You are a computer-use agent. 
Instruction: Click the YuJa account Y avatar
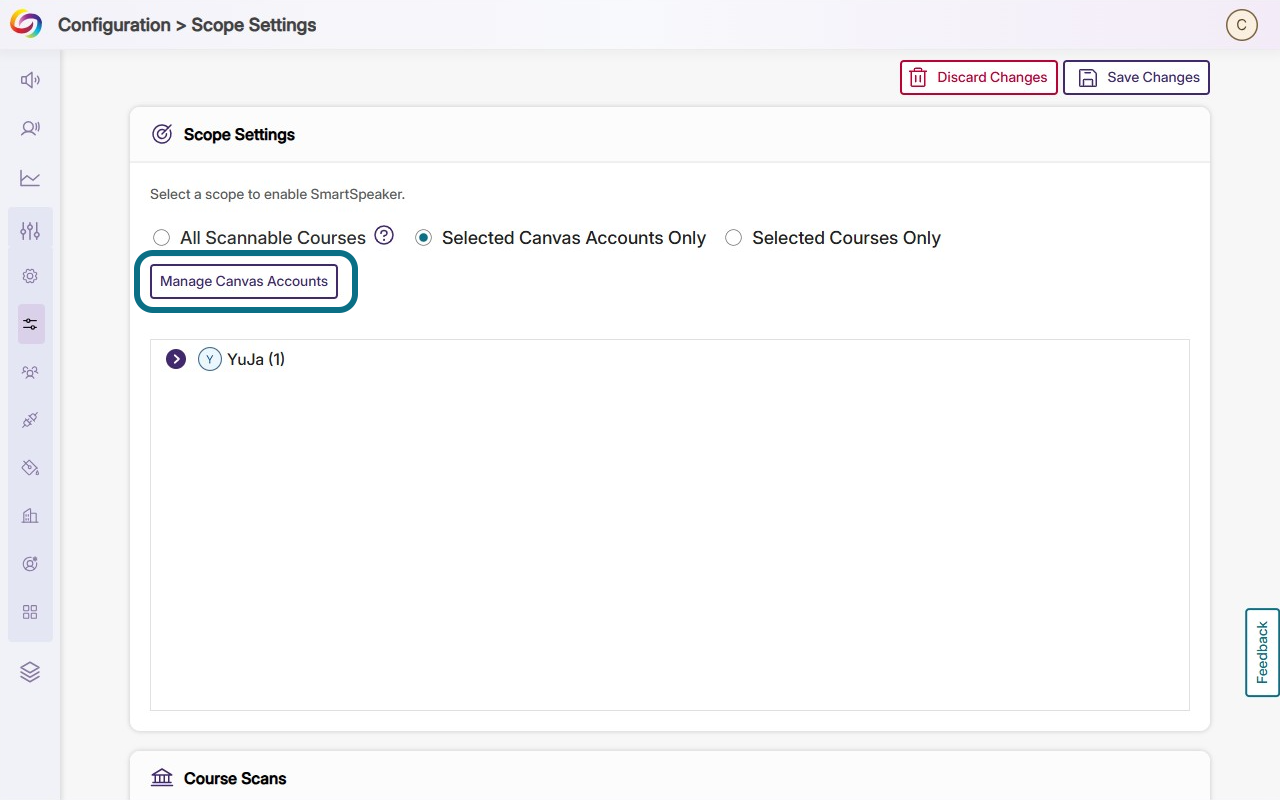pyautogui.click(x=209, y=359)
